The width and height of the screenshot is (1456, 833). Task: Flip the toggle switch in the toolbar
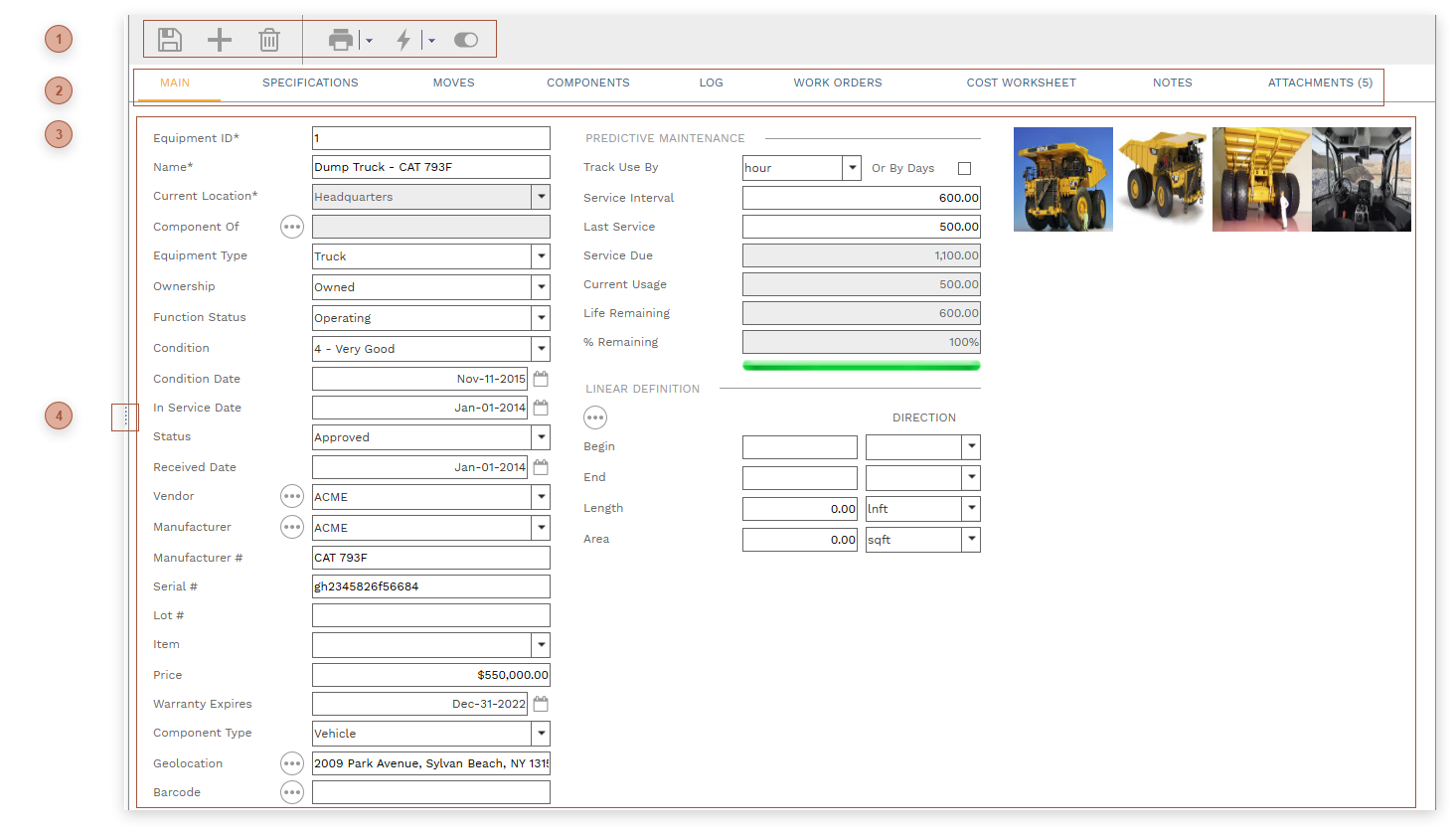466,40
